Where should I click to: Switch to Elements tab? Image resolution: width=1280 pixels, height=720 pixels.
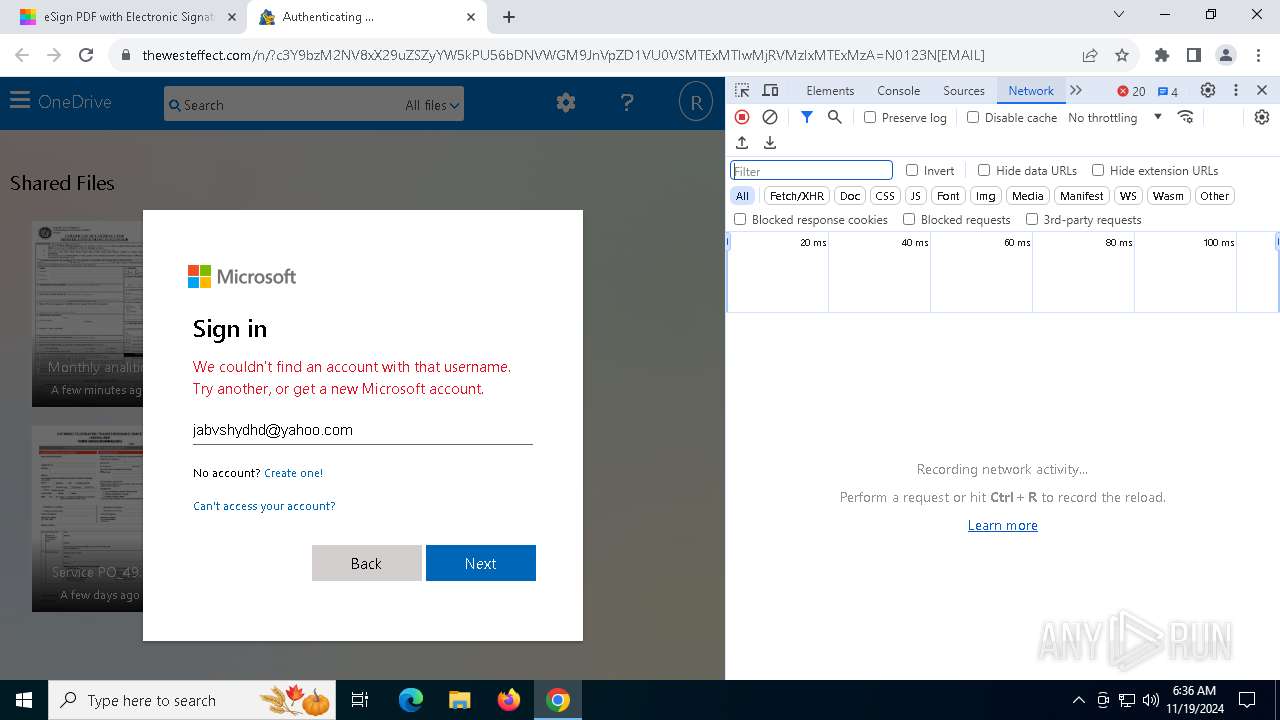(x=830, y=90)
